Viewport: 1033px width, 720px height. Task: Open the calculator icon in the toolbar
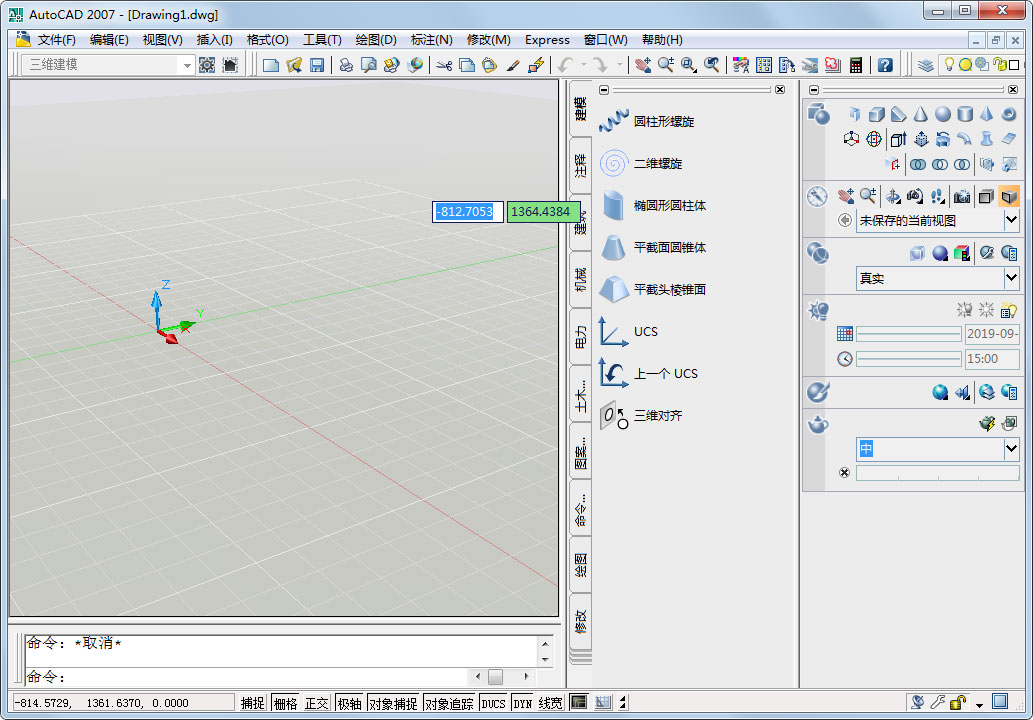click(x=856, y=65)
